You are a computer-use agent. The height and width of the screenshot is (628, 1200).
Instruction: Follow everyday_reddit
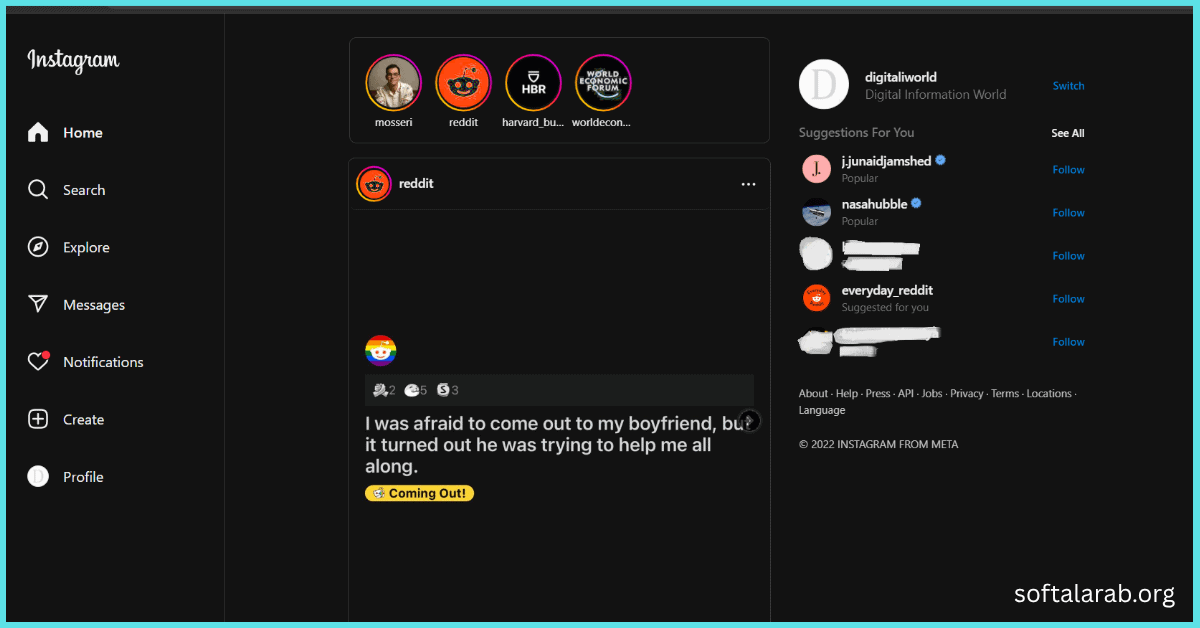point(1068,299)
